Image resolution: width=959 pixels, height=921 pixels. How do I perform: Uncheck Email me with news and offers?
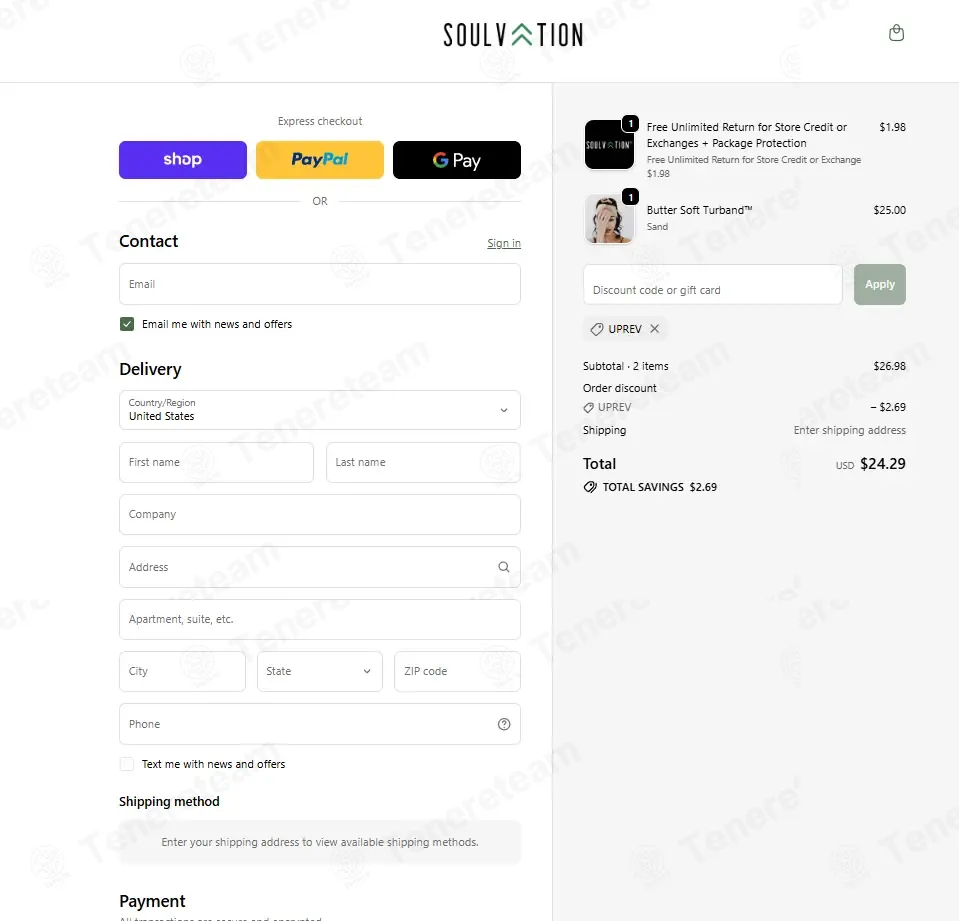pyautogui.click(x=127, y=324)
